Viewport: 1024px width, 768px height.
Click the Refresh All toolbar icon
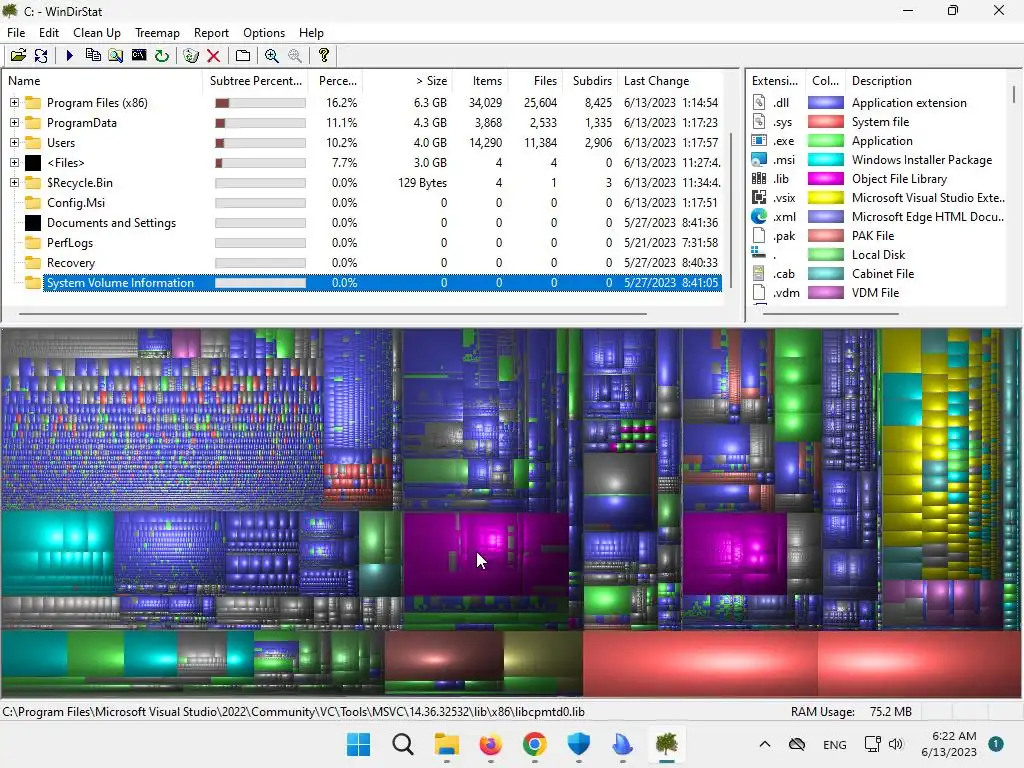(x=41, y=56)
